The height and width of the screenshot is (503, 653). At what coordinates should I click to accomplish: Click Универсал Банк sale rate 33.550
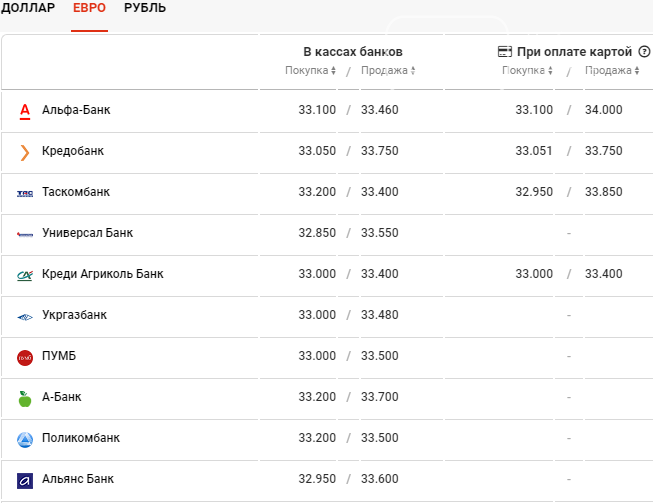380,233
